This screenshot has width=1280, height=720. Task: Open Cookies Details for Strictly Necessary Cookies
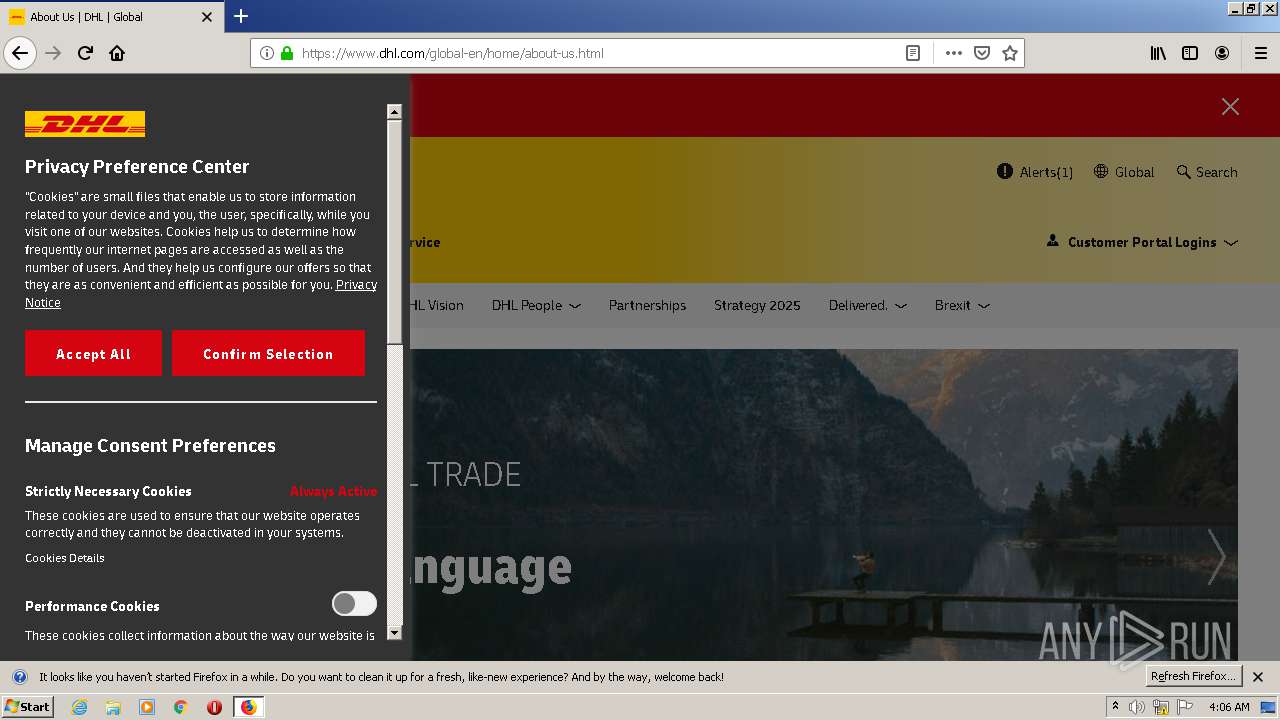pos(65,558)
